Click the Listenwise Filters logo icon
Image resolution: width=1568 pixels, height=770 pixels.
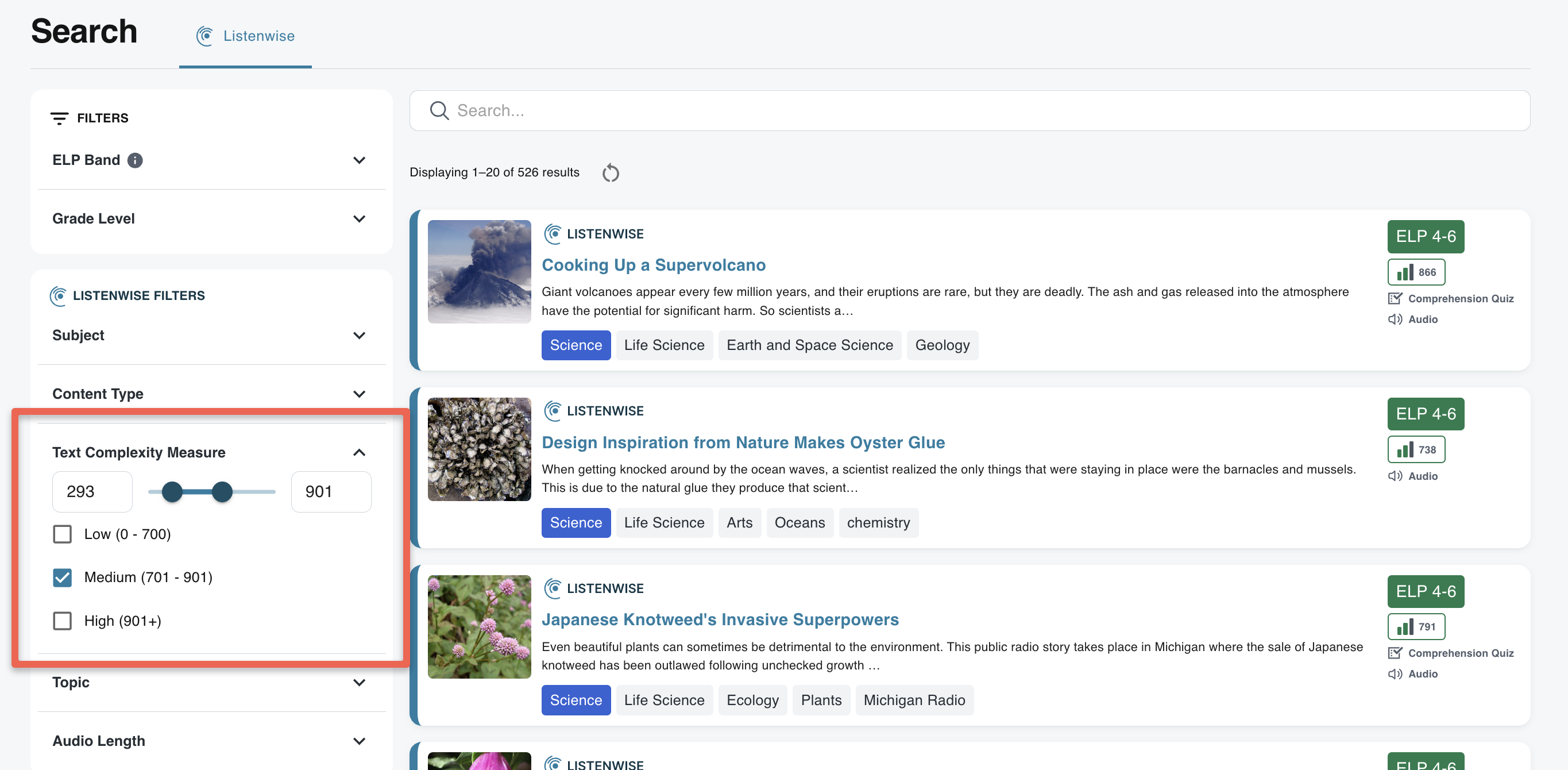tap(59, 296)
